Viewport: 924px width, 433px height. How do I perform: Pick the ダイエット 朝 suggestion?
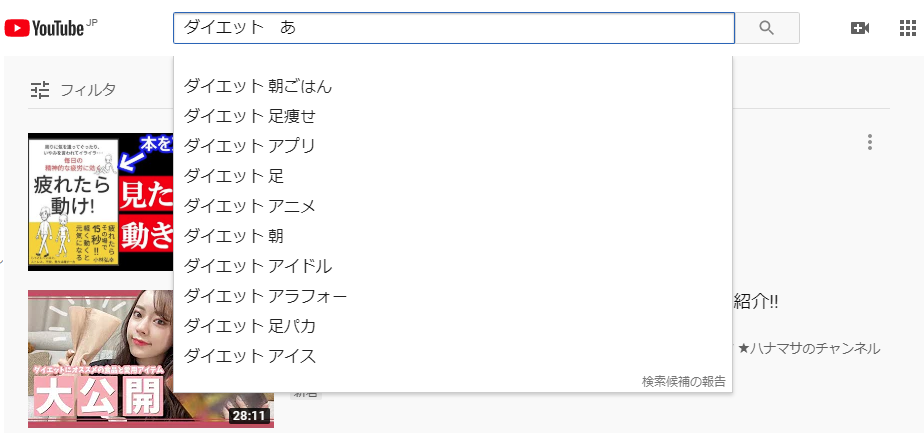point(453,236)
